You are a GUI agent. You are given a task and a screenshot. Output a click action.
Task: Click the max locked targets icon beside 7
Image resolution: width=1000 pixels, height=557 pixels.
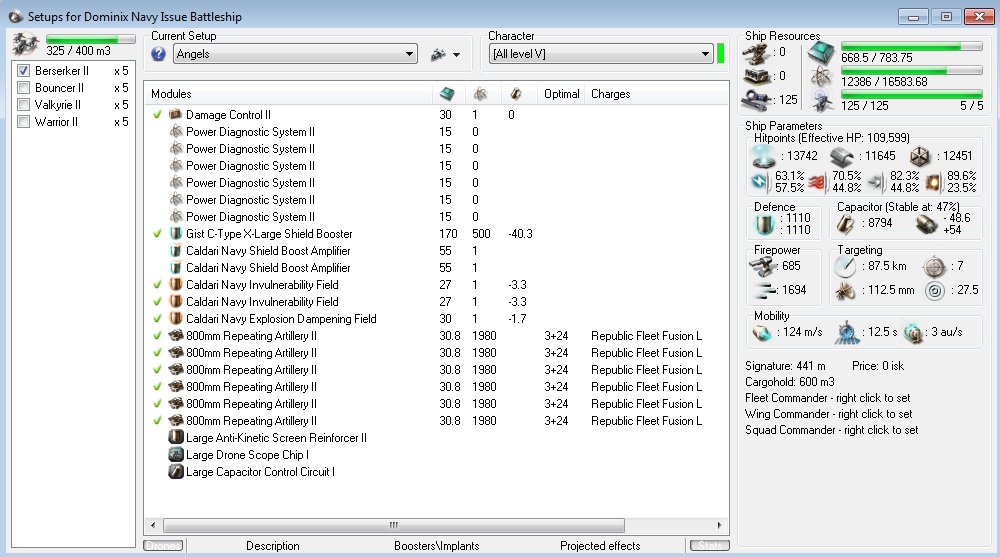coord(934,267)
